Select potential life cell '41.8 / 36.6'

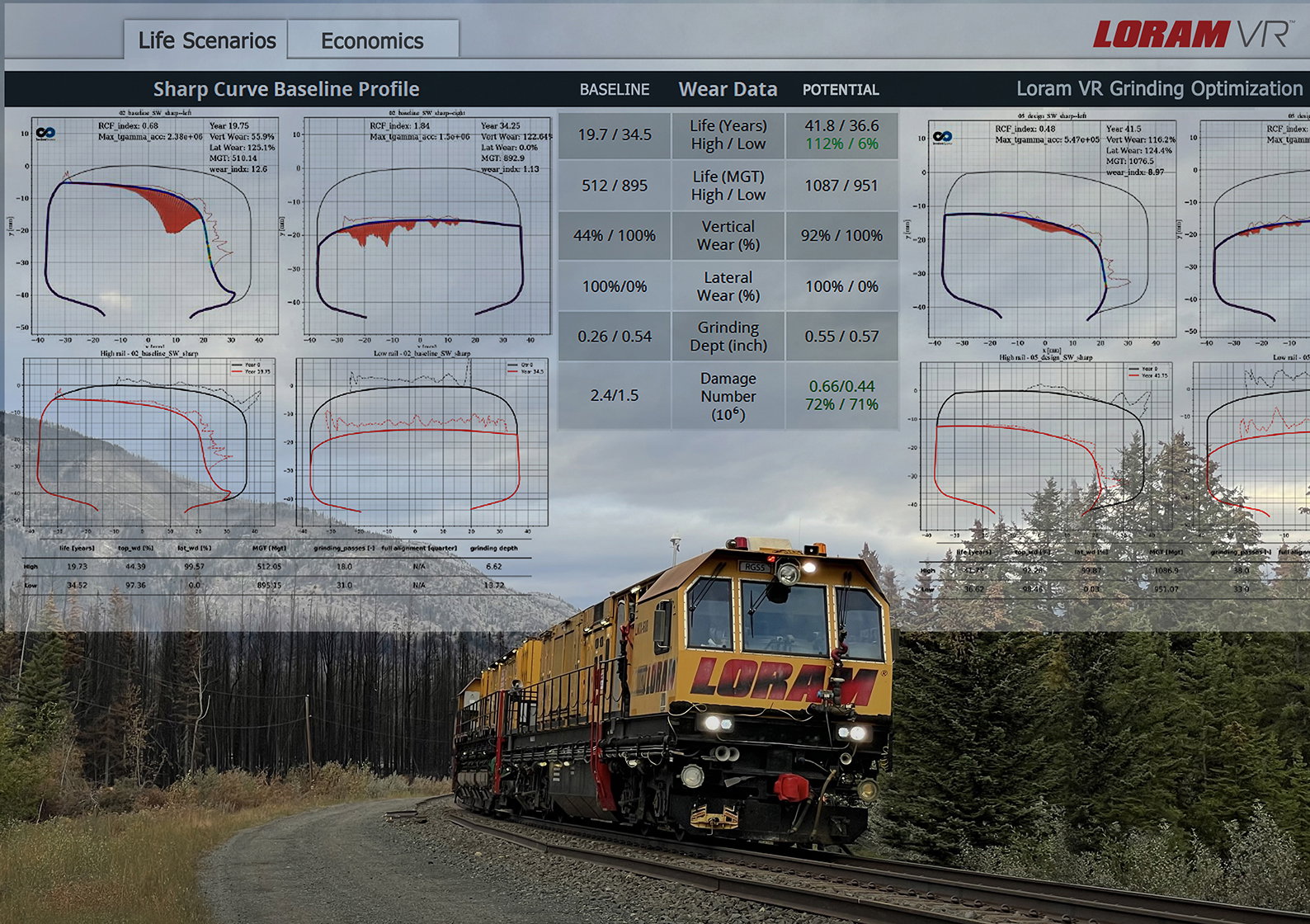(x=842, y=134)
